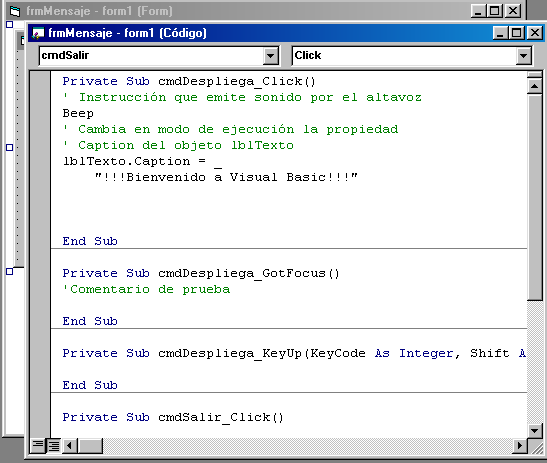
Task: Close the frmMensaje Código window
Action: (534, 33)
